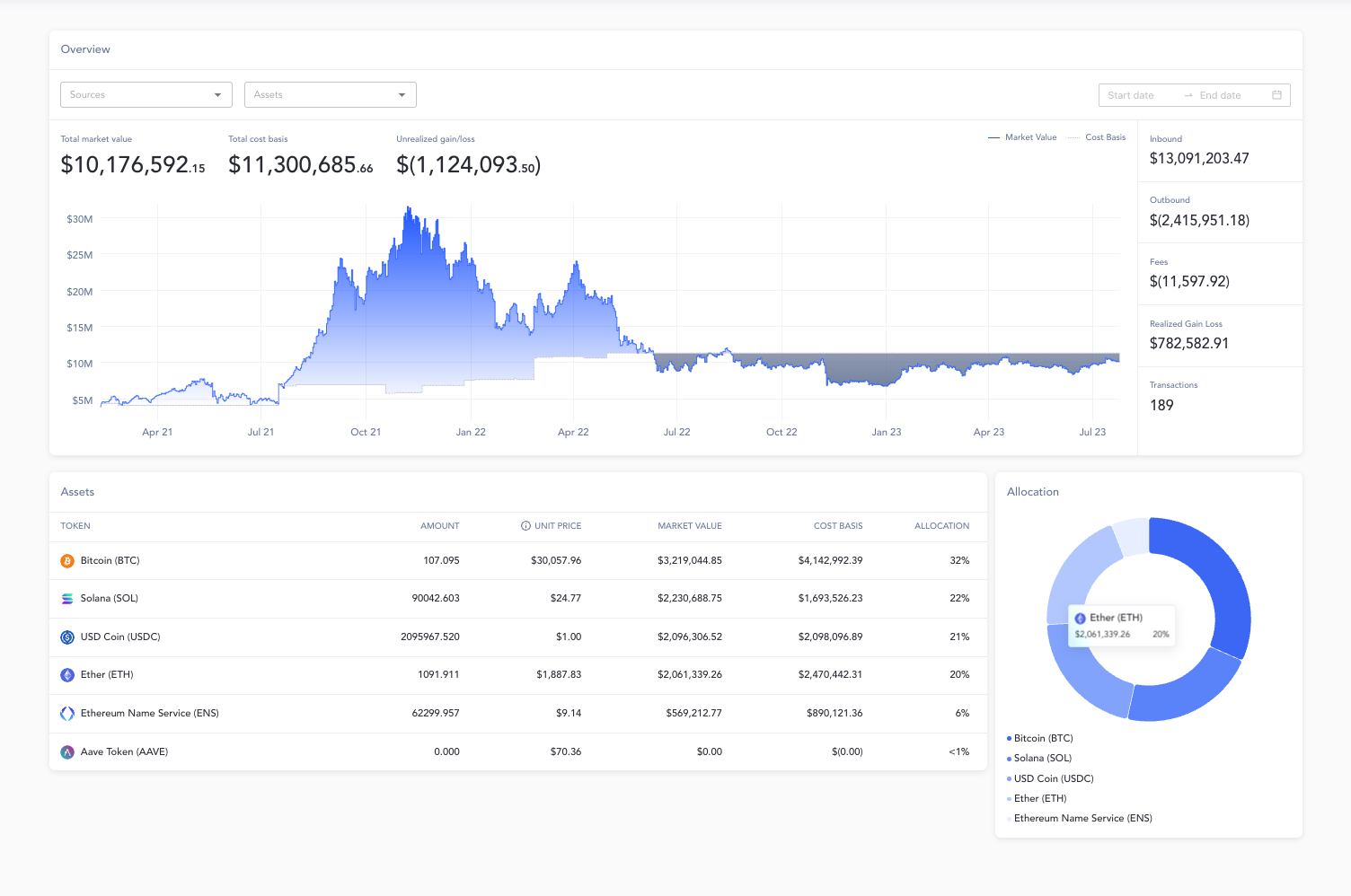Open the Solana (SOL) row name
Screen dimensions: 1351x896
(x=109, y=599)
